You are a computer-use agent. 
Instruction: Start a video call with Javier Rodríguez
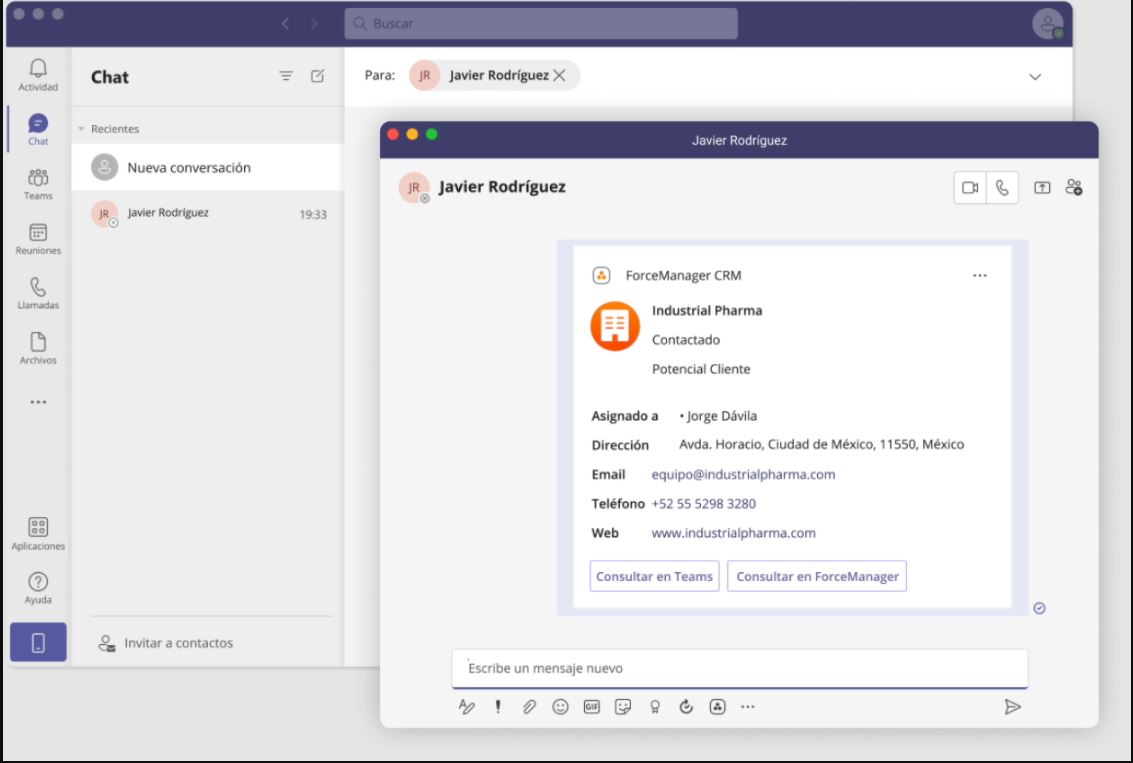click(970, 188)
